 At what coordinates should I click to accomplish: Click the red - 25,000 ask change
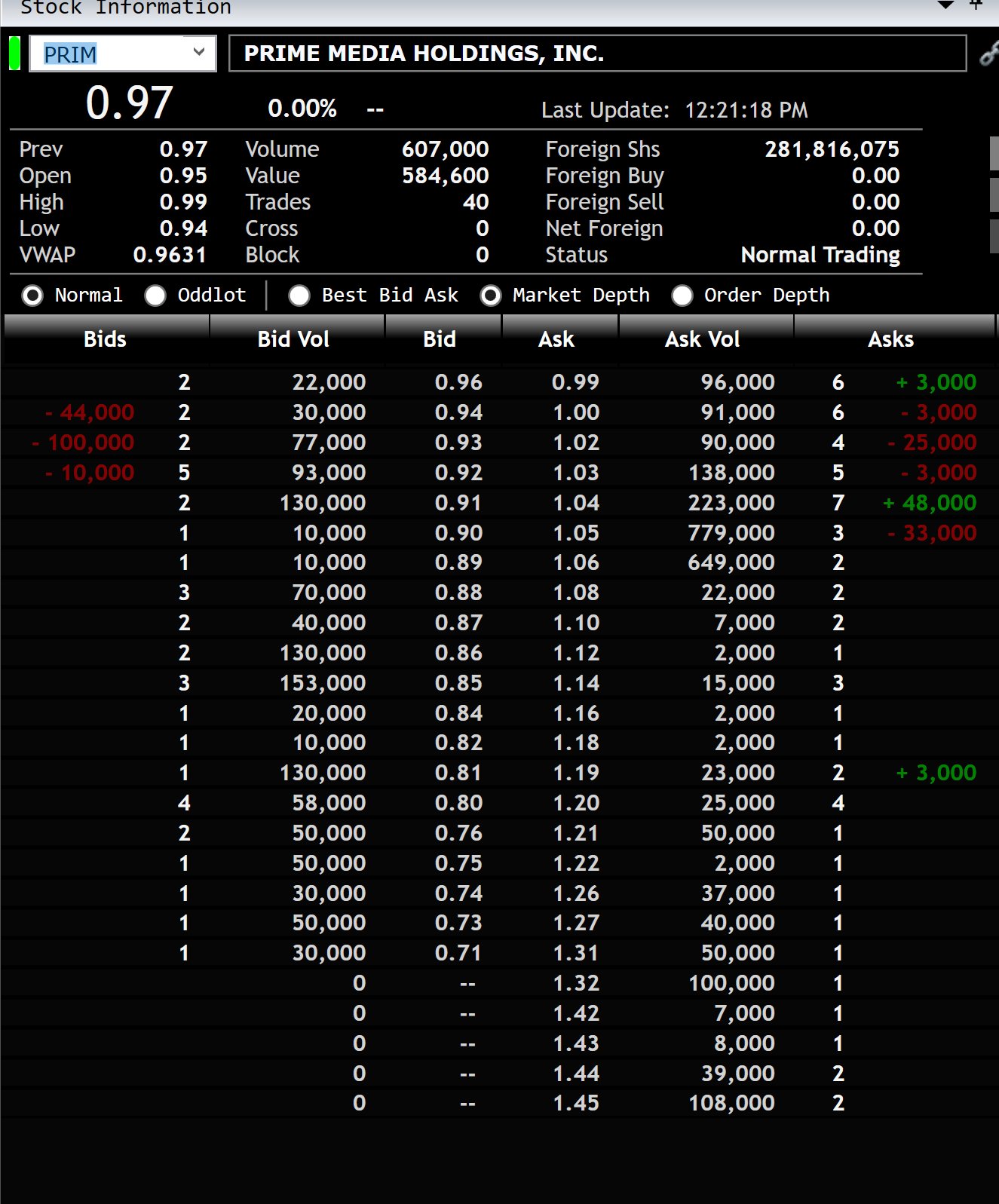pos(932,443)
